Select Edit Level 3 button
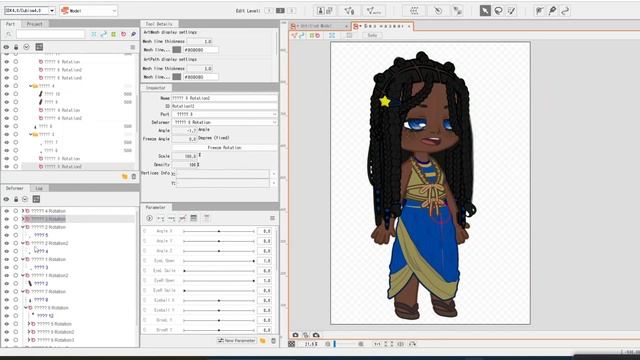 coord(291,11)
